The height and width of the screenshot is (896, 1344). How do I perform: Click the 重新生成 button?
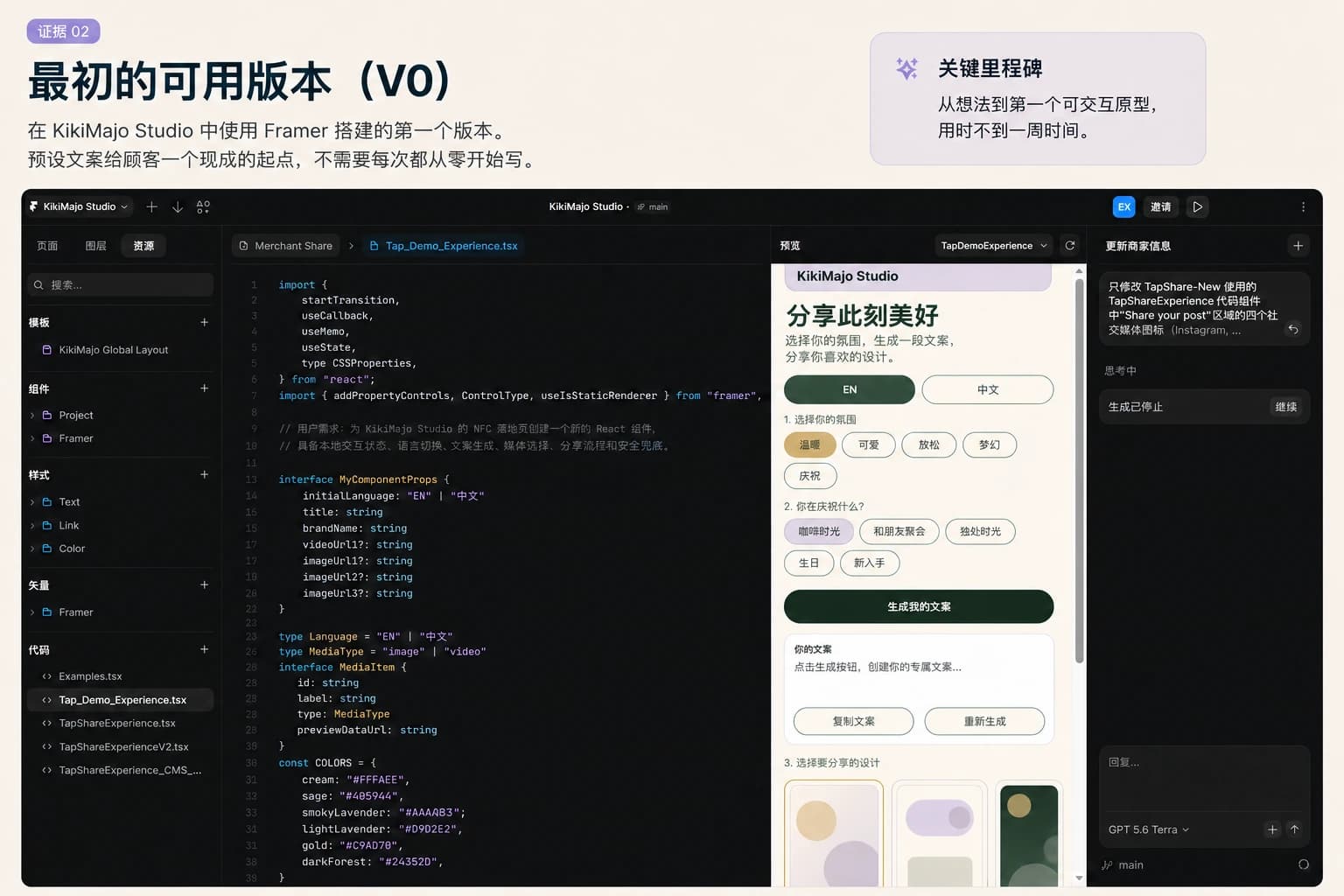[x=984, y=721]
